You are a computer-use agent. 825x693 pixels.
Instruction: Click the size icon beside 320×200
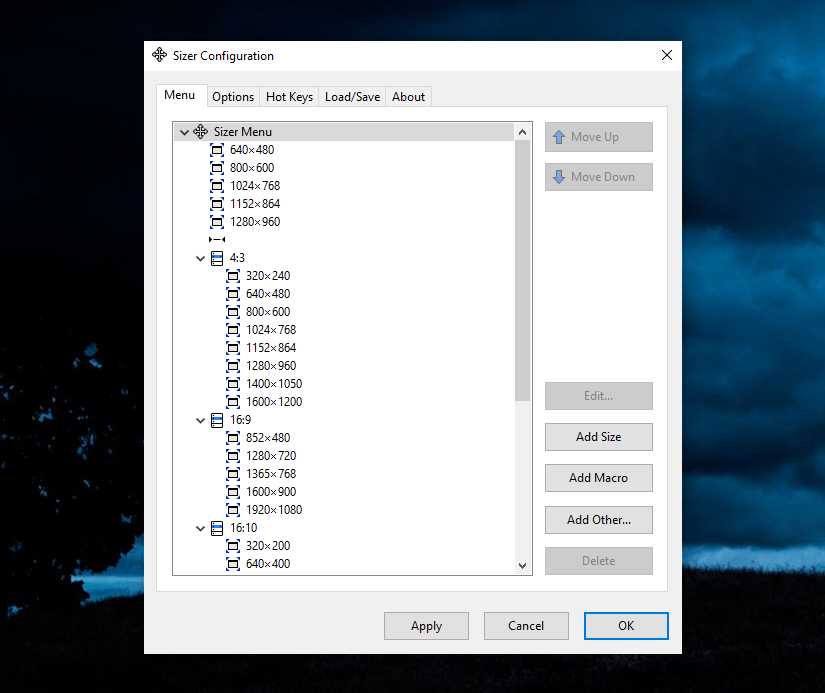pyautogui.click(x=233, y=546)
